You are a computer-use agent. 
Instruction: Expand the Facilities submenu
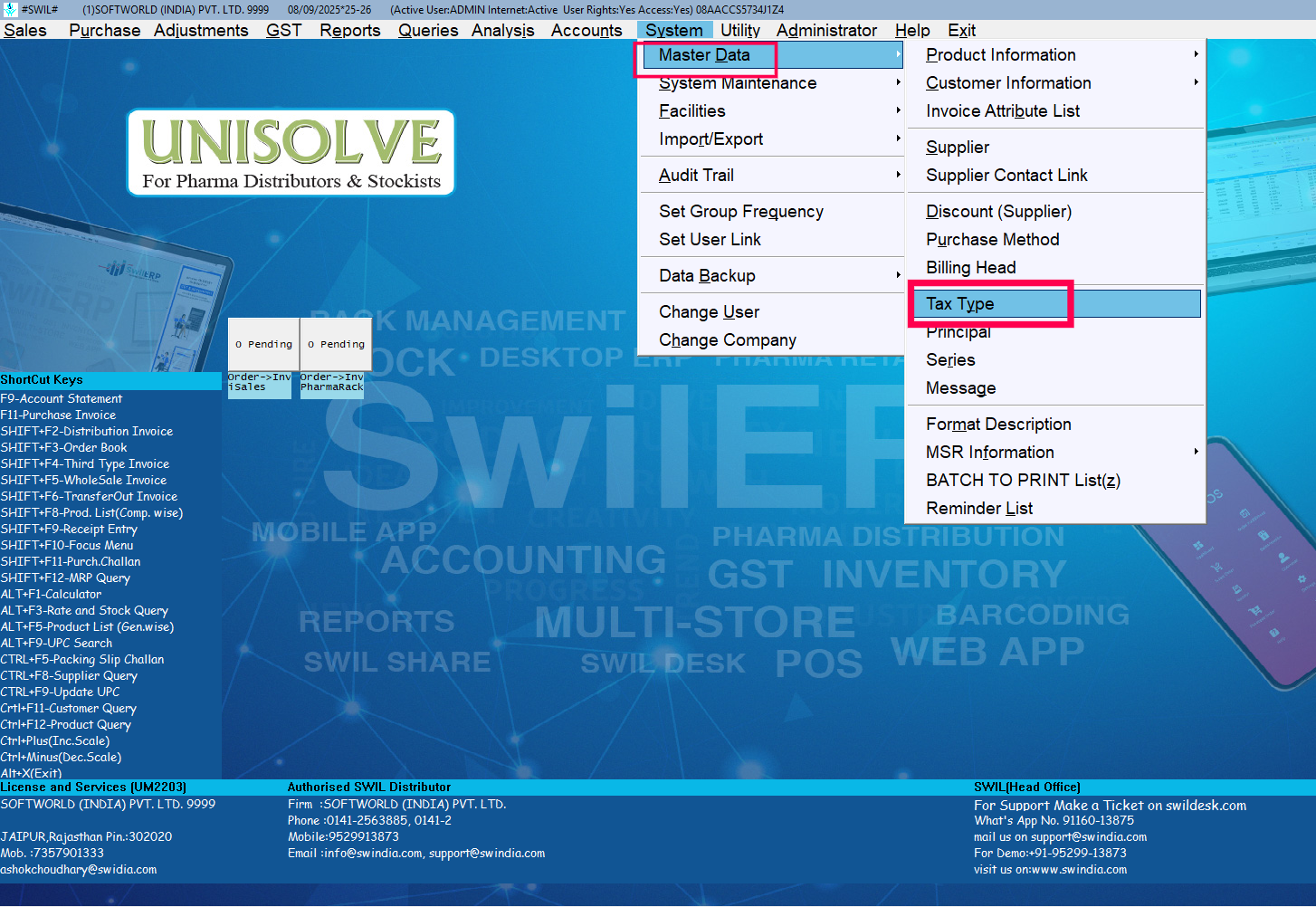pyautogui.click(x=772, y=111)
